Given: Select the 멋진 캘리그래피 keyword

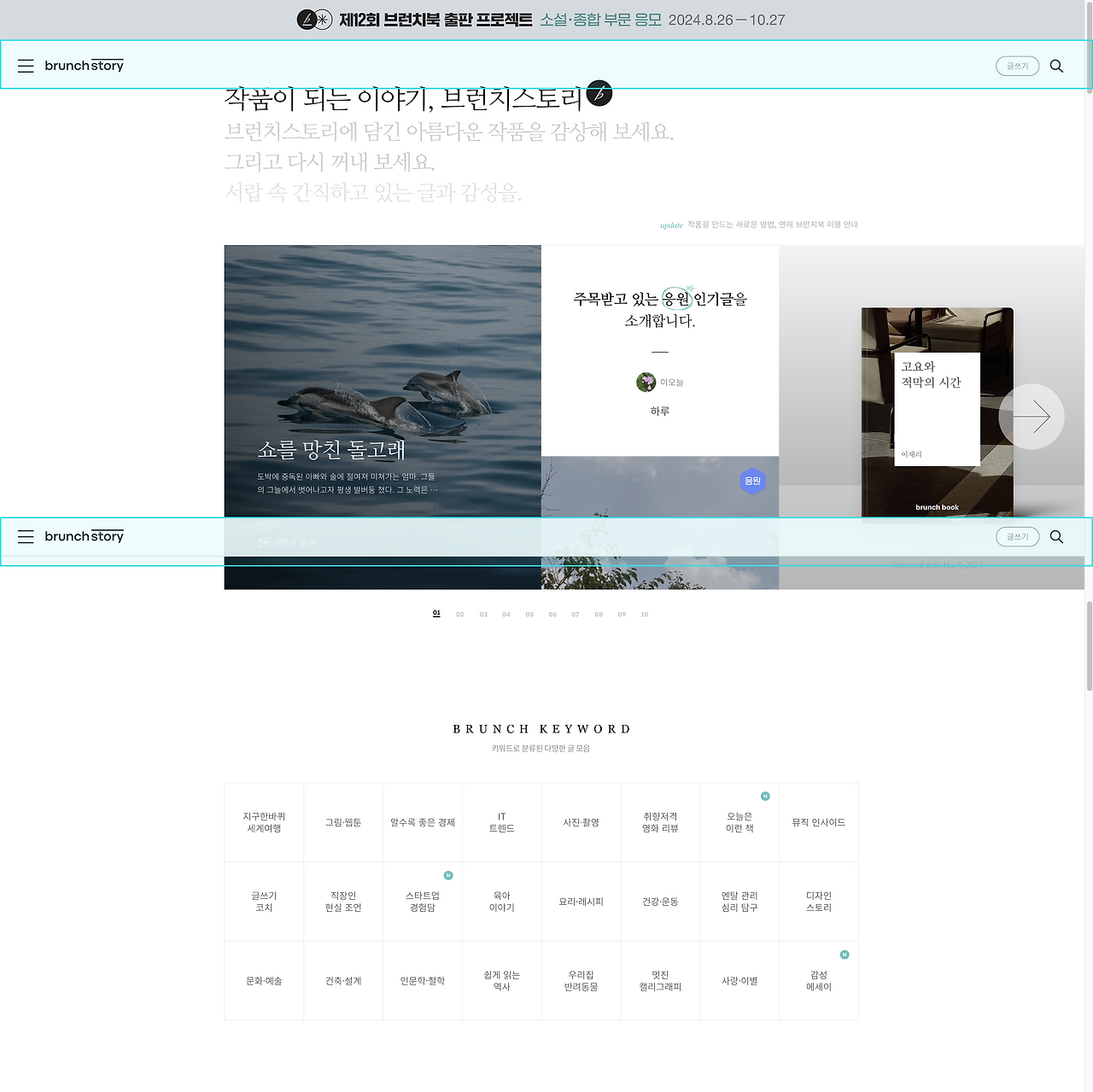Looking at the screenshot, I should click(x=660, y=981).
